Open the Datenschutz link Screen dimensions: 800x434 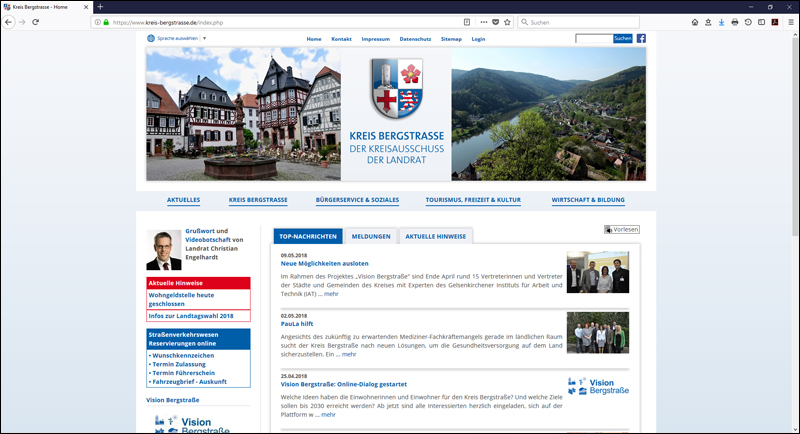click(x=415, y=39)
